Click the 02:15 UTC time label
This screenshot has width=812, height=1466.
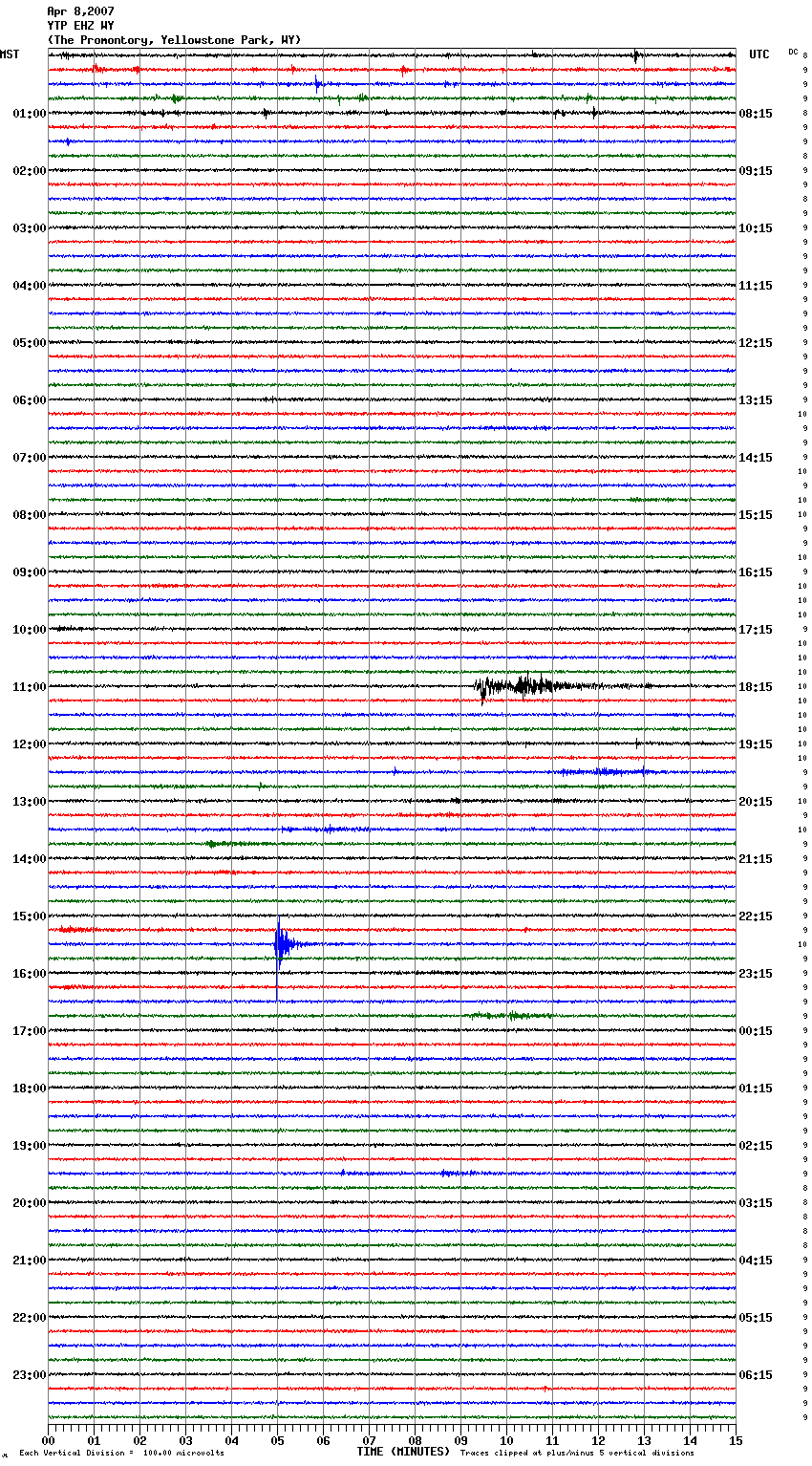point(756,1146)
